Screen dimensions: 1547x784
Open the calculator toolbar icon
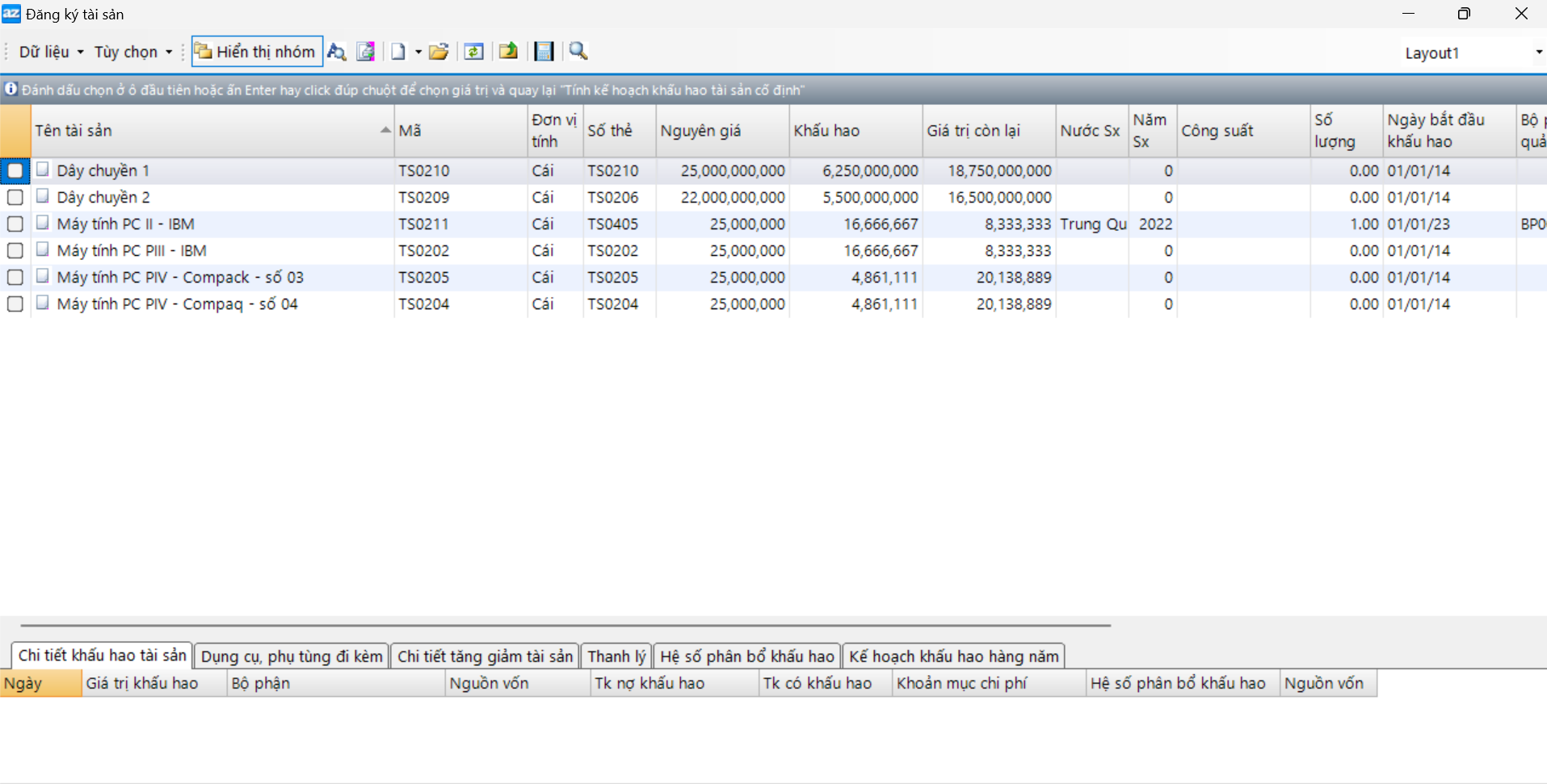pyautogui.click(x=544, y=52)
